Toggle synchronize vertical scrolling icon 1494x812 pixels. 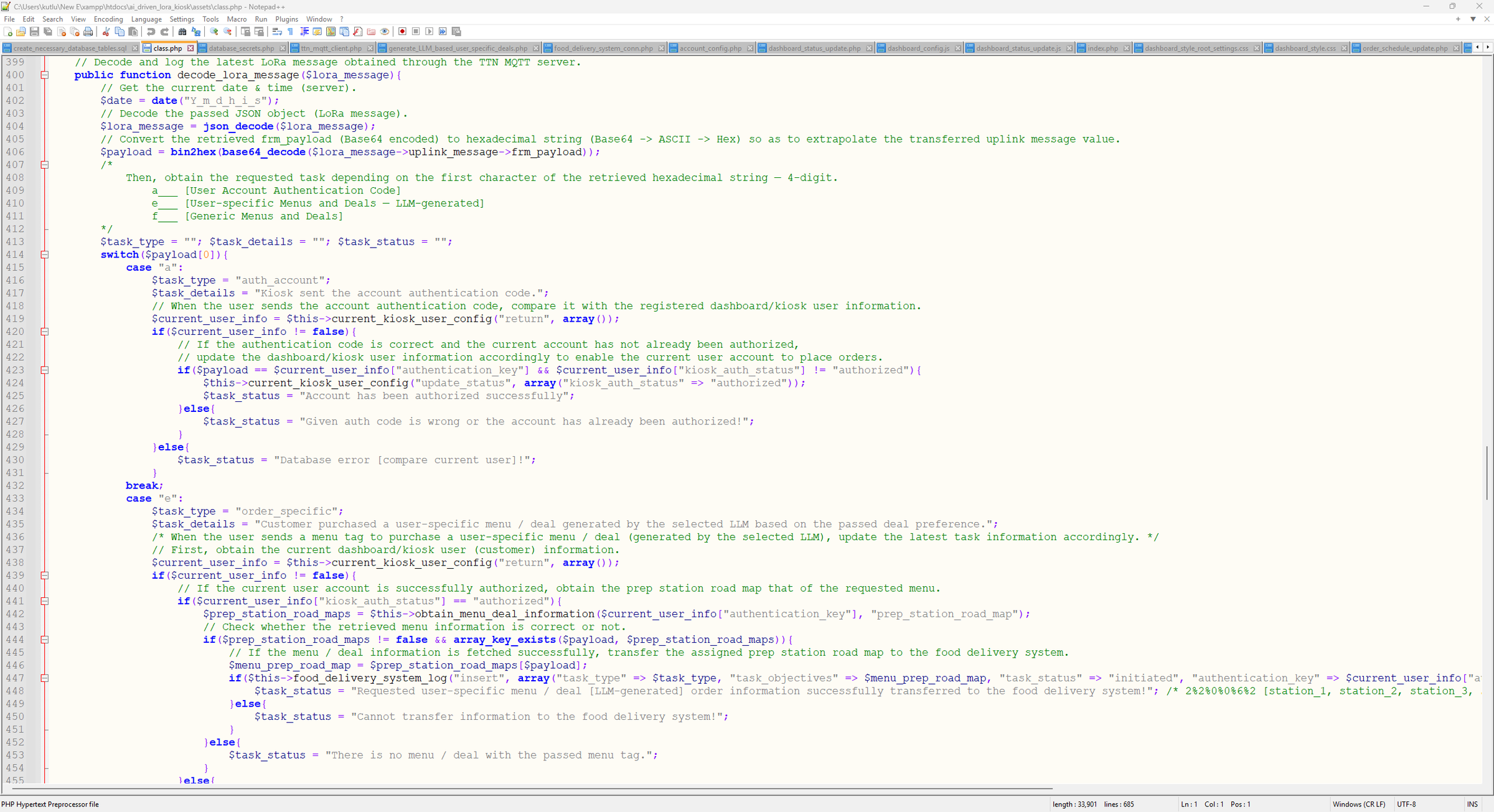point(245,32)
